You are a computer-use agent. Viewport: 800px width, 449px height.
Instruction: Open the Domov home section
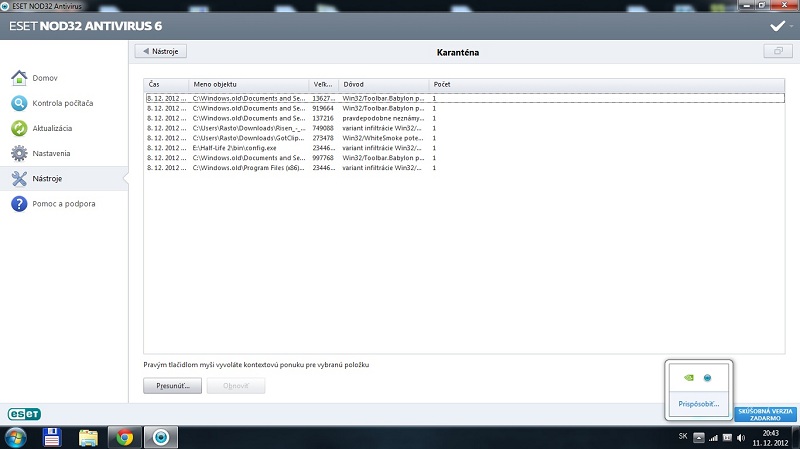coord(45,78)
